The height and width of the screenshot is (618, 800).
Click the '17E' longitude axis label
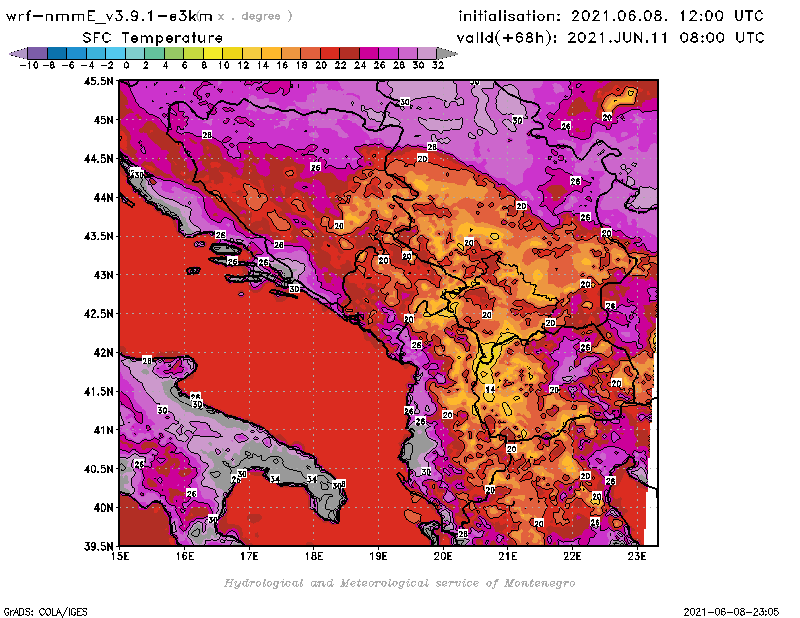click(249, 556)
